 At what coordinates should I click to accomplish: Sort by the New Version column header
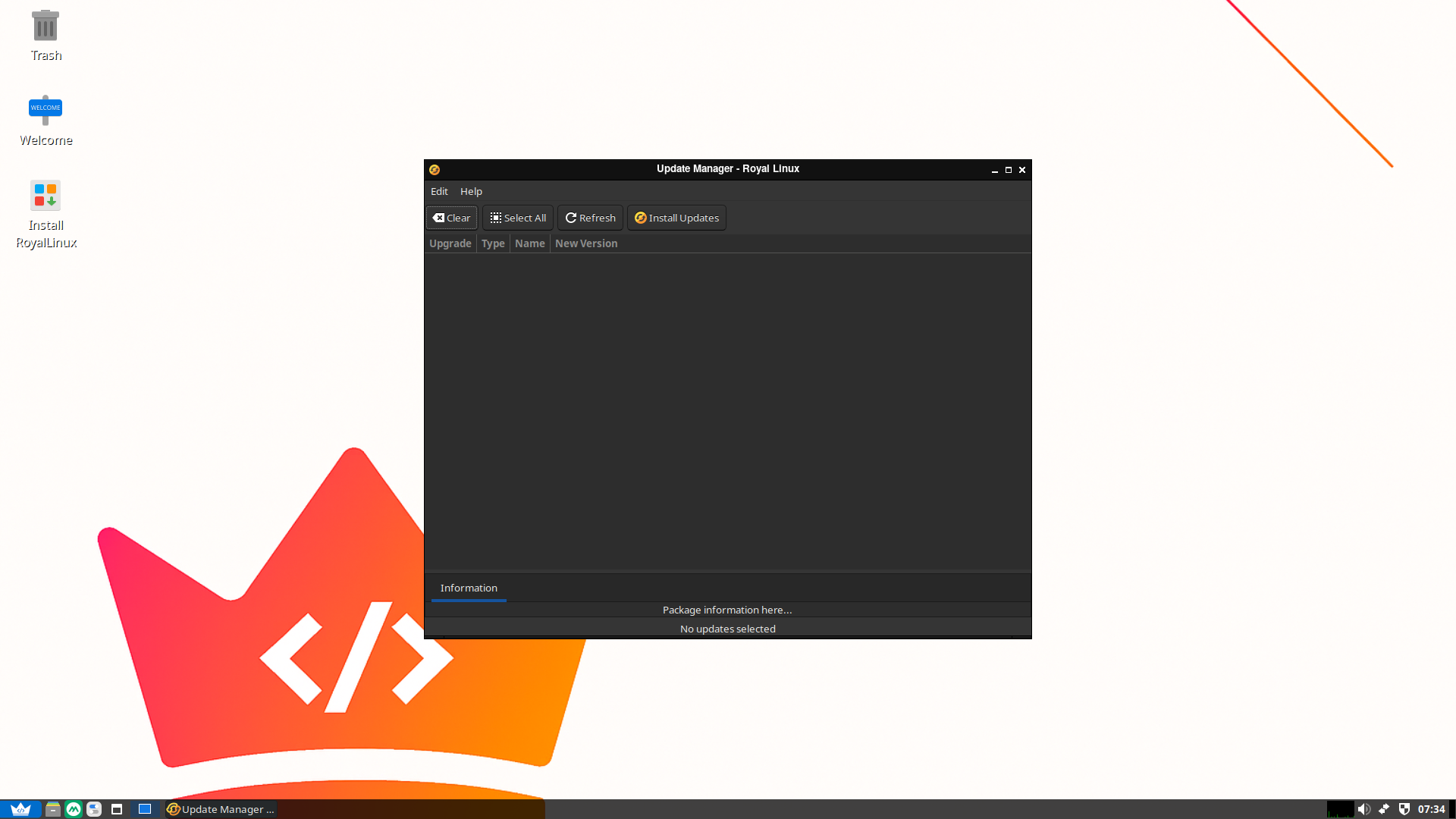click(586, 243)
